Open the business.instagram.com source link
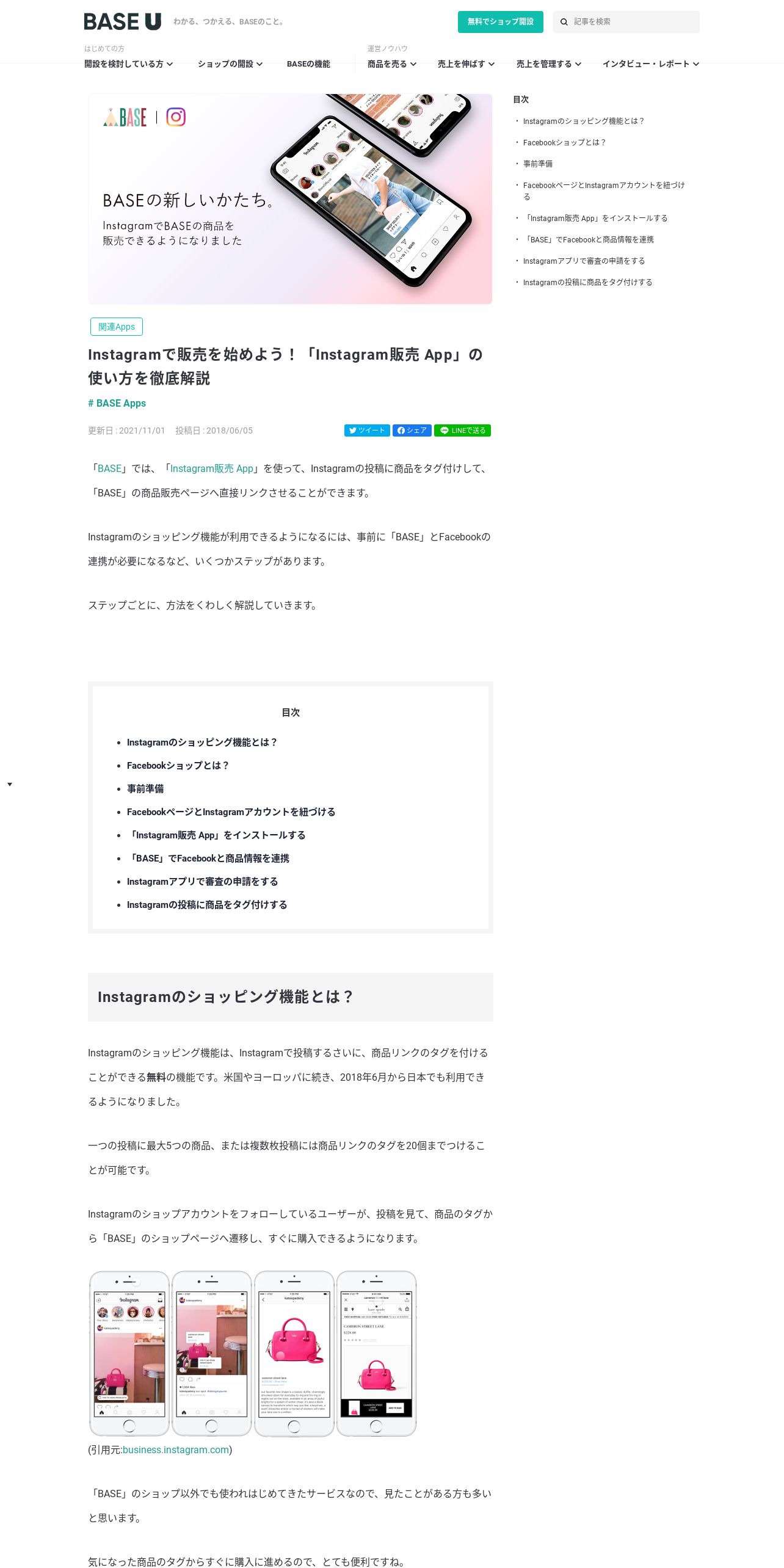This screenshot has width=784, height=1568. pyautogui.click(x=176, y=1450)
